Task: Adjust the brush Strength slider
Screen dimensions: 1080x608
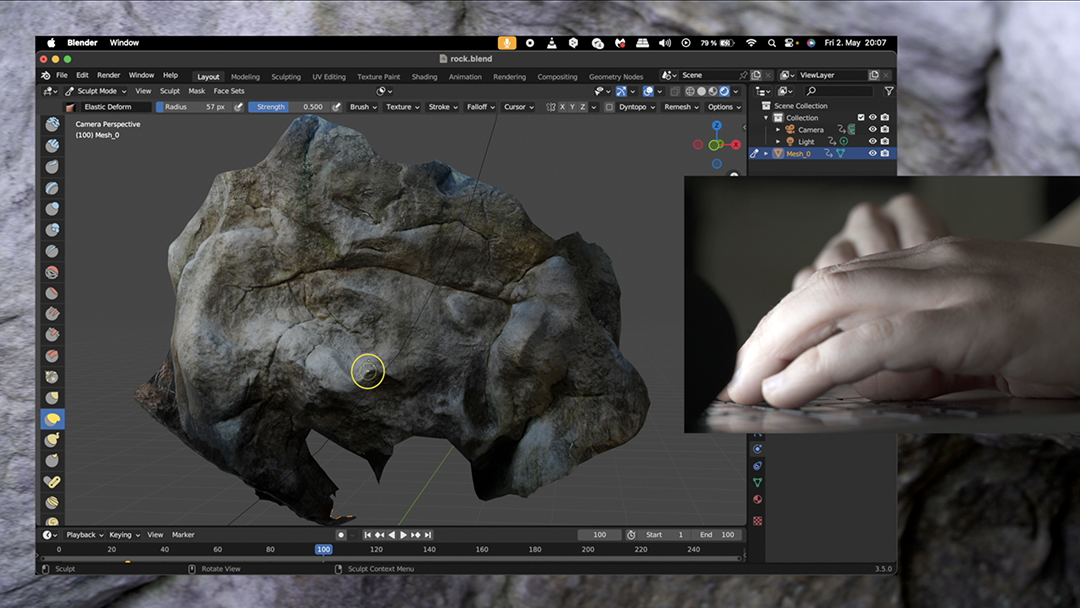Action: (x=290, y=107)
